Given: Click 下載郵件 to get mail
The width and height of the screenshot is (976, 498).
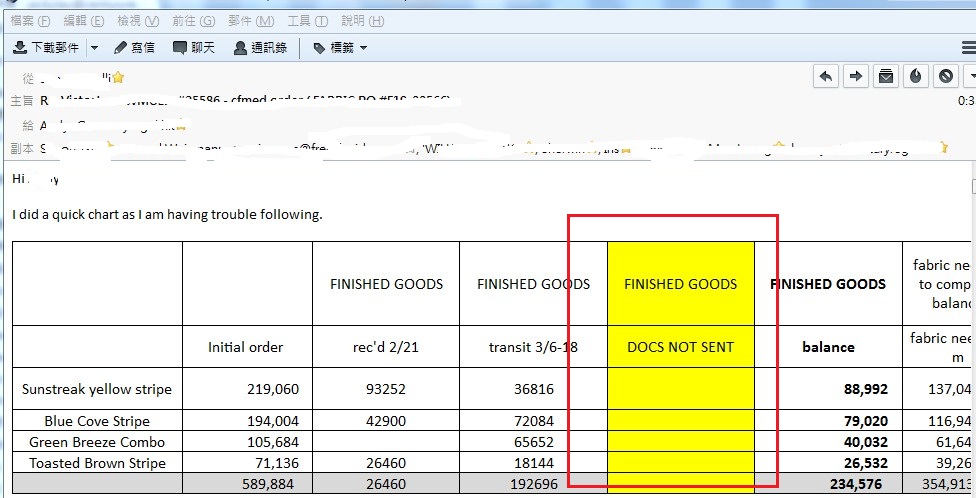Looking at the screenshot, I should (x=48, y=47).
